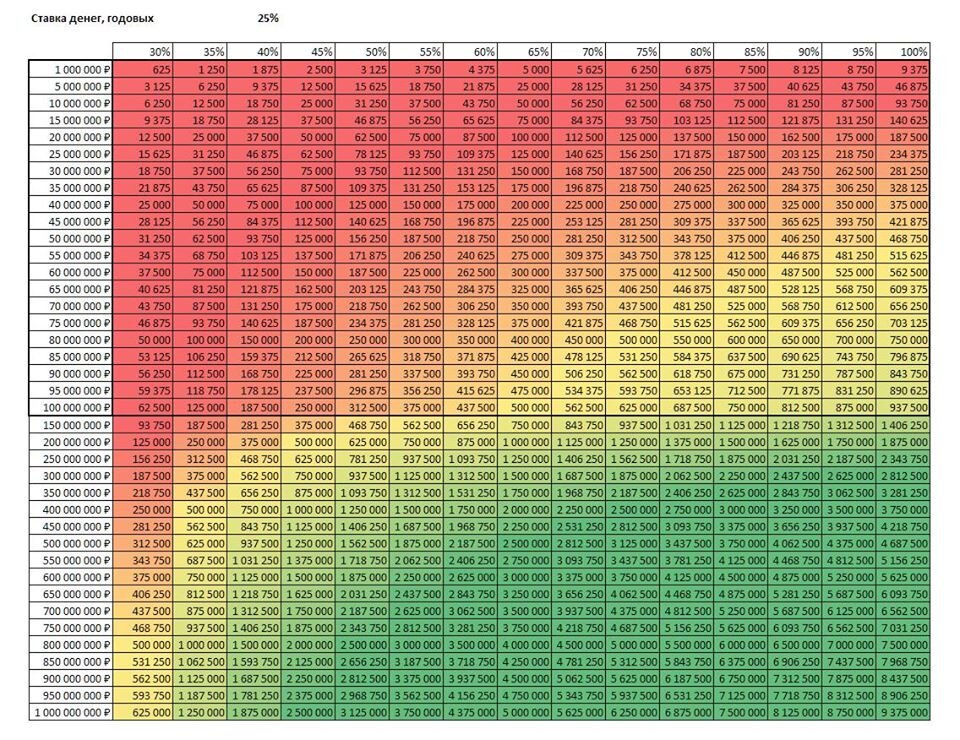Select 62 500 in the 25 000 000 ₽ row

pyautogui.click(x=308, y=154)
